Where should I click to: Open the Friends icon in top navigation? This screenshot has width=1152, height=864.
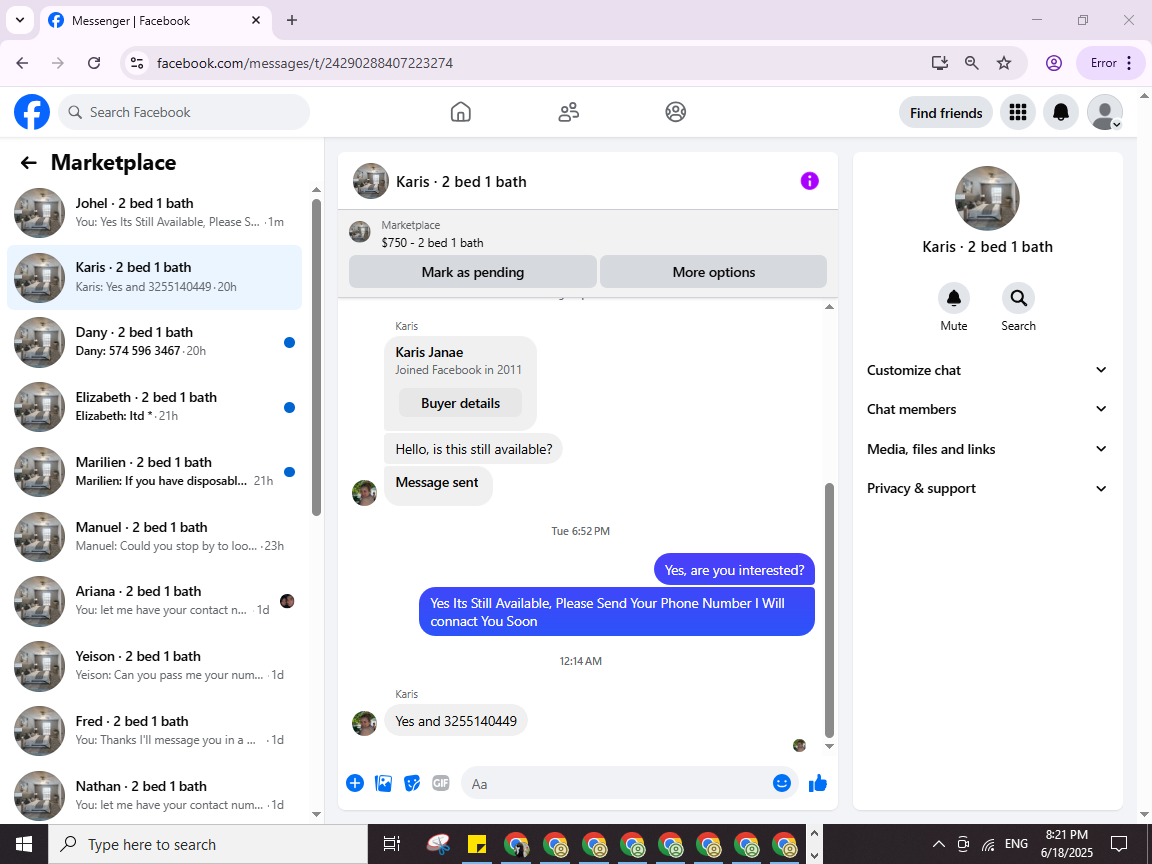569,112
